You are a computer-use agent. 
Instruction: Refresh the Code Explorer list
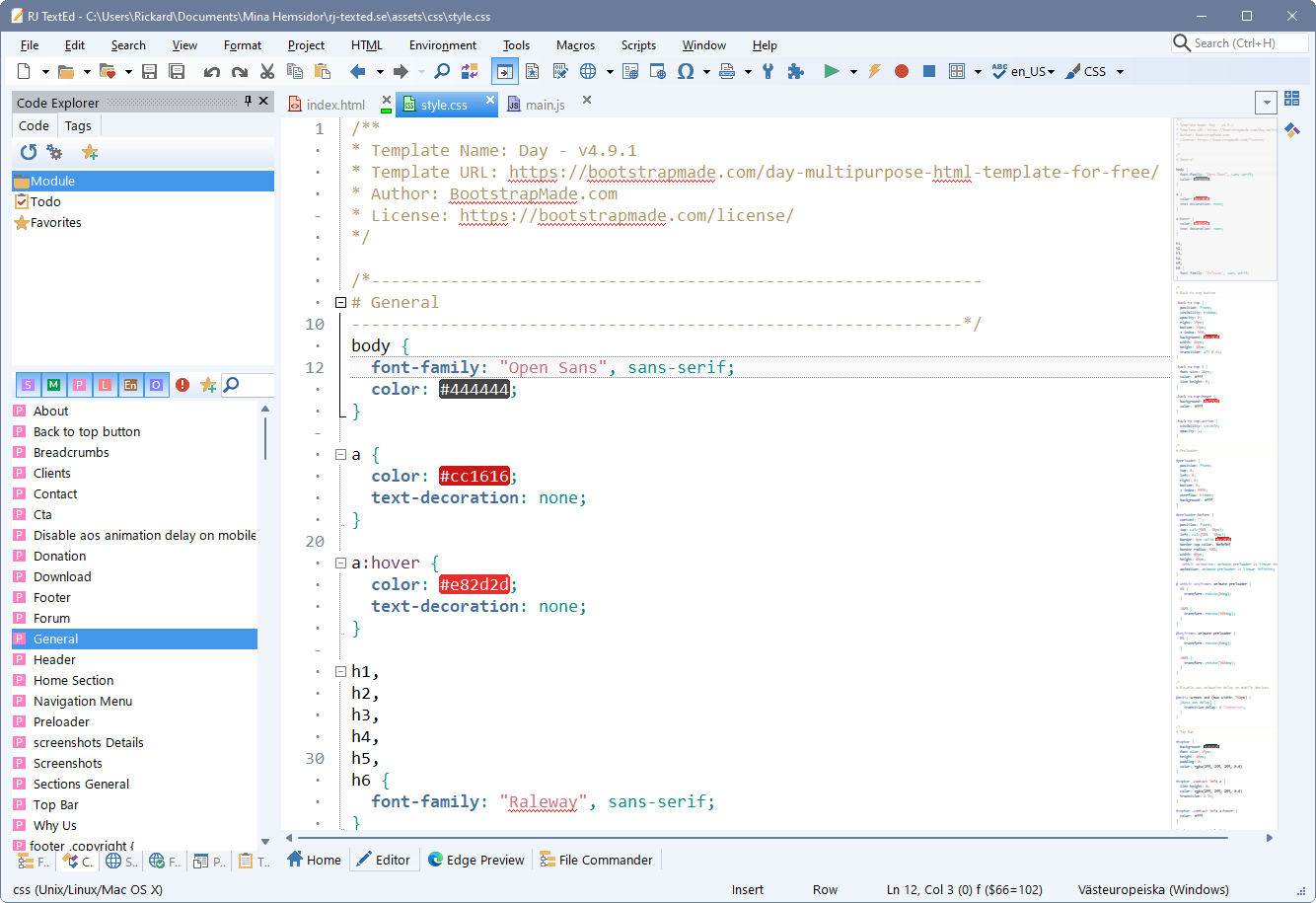pos(29,152)
